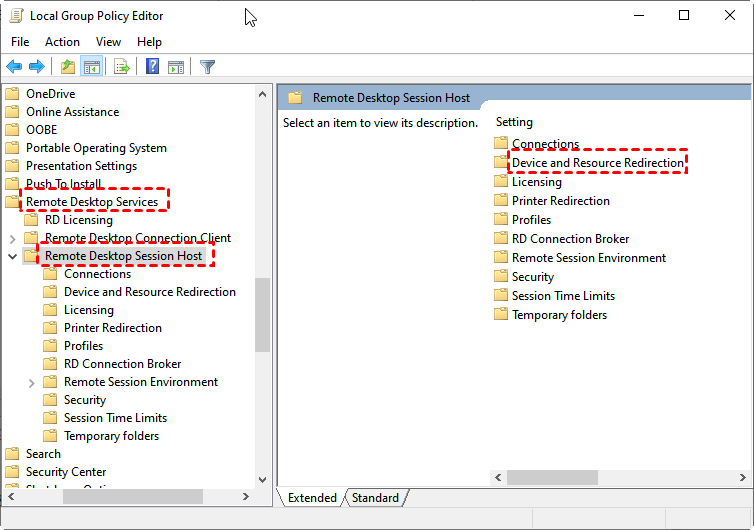Collapse the Remote Desktop Session Host node
Viewport: 754px width, 530px height.
[13, 256]
